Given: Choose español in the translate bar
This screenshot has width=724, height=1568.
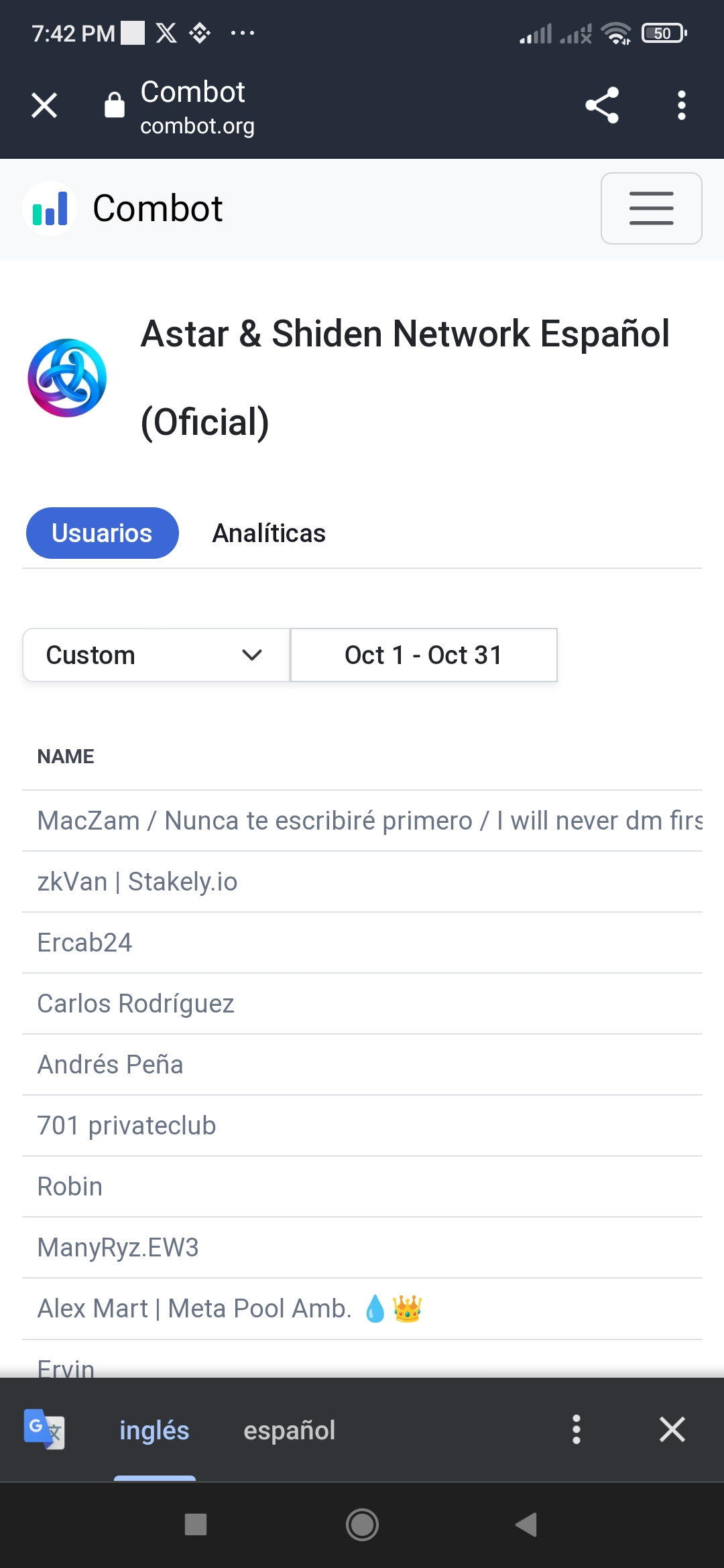Looking at the screenshot, I should pos(290,1430).
